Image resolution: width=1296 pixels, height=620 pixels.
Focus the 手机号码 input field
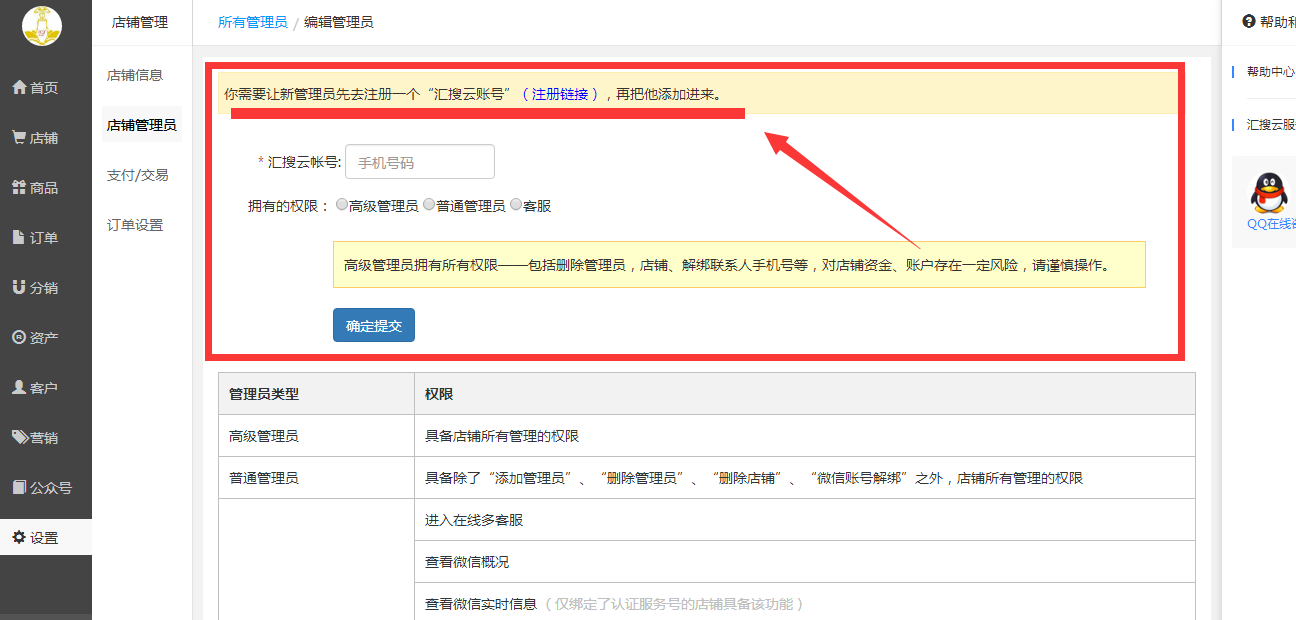(419, 162)
